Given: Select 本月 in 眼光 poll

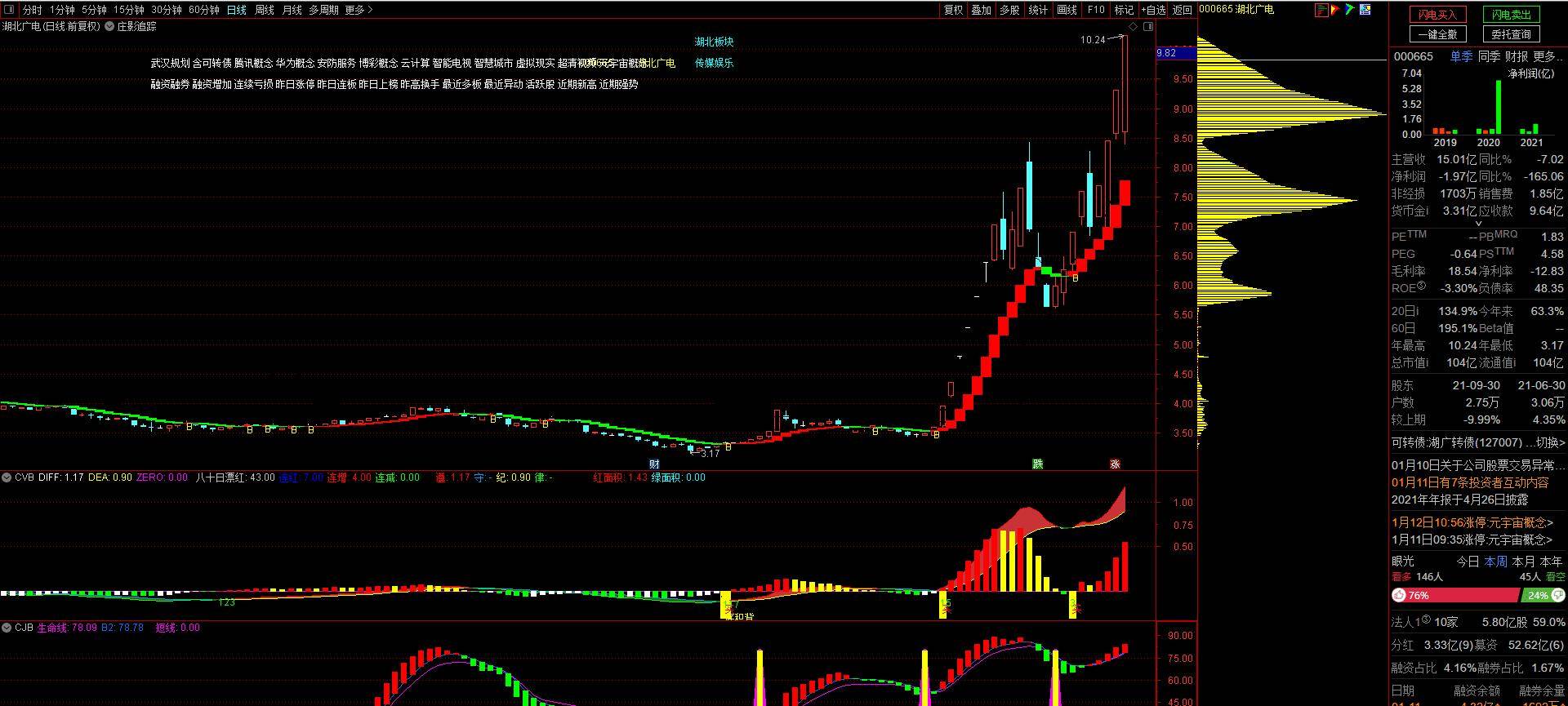Looking at the screenshot, I should pos(1523,562).
